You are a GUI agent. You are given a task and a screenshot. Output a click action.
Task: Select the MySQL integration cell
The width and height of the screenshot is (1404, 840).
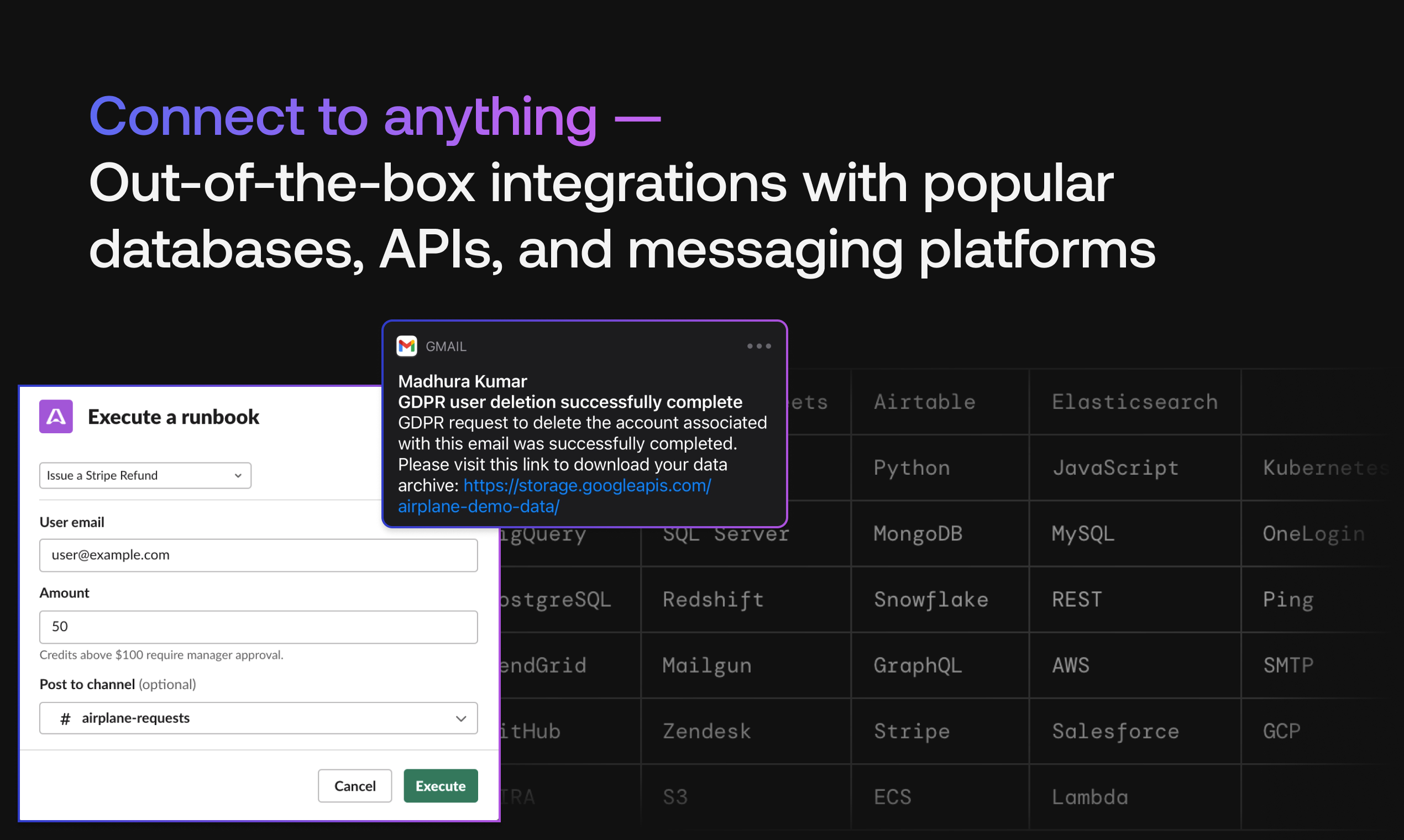1134,533
